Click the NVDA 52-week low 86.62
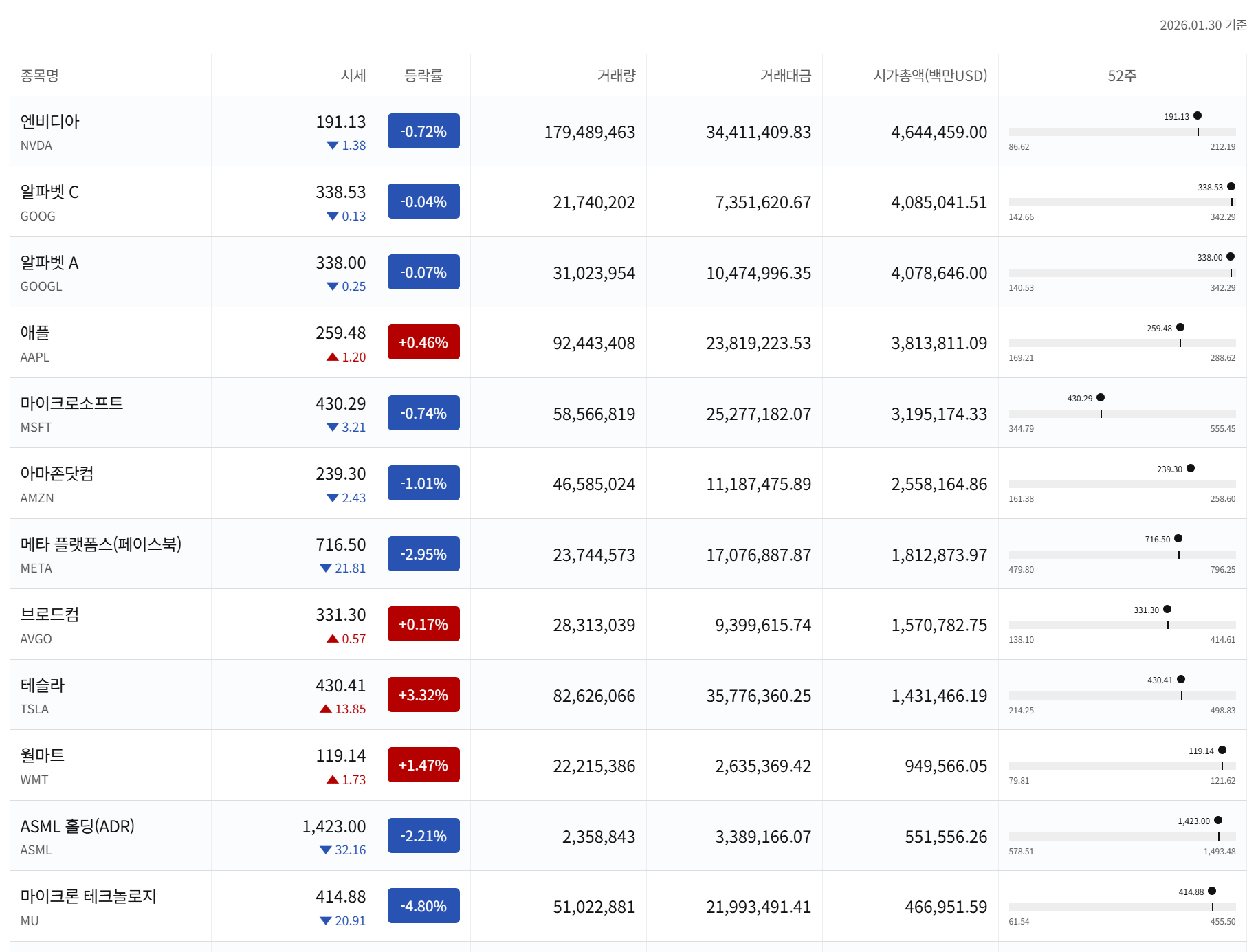This screenshot has width=1258, height=952. [x=1019, y=147]
